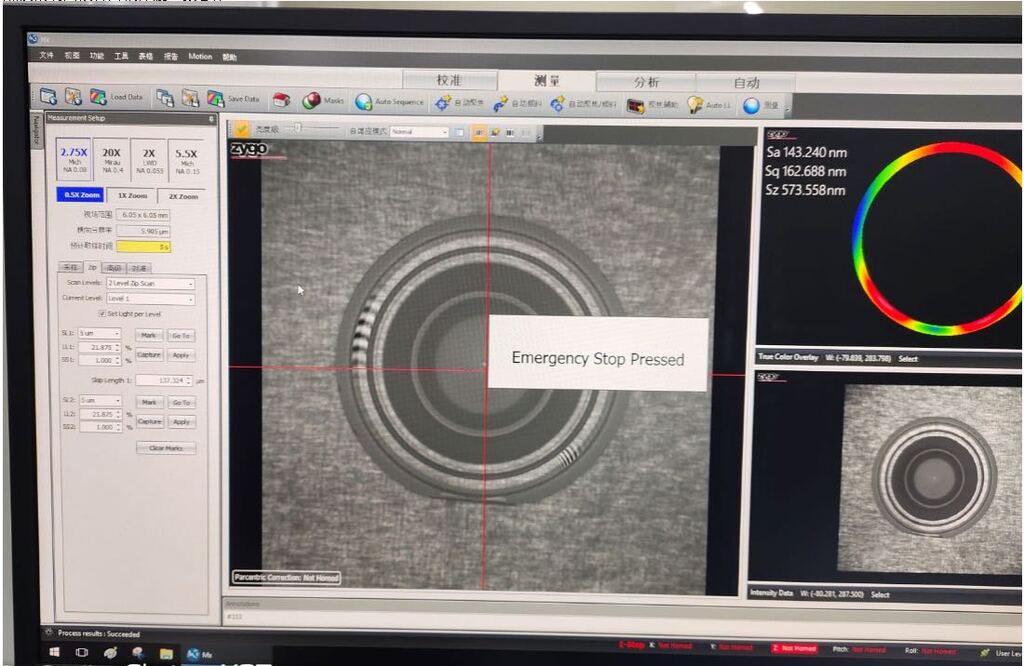Viewport: 1024px width, 666px height.
Task: Select the 20X Mirau objective
Action: (x=111, y=160)
